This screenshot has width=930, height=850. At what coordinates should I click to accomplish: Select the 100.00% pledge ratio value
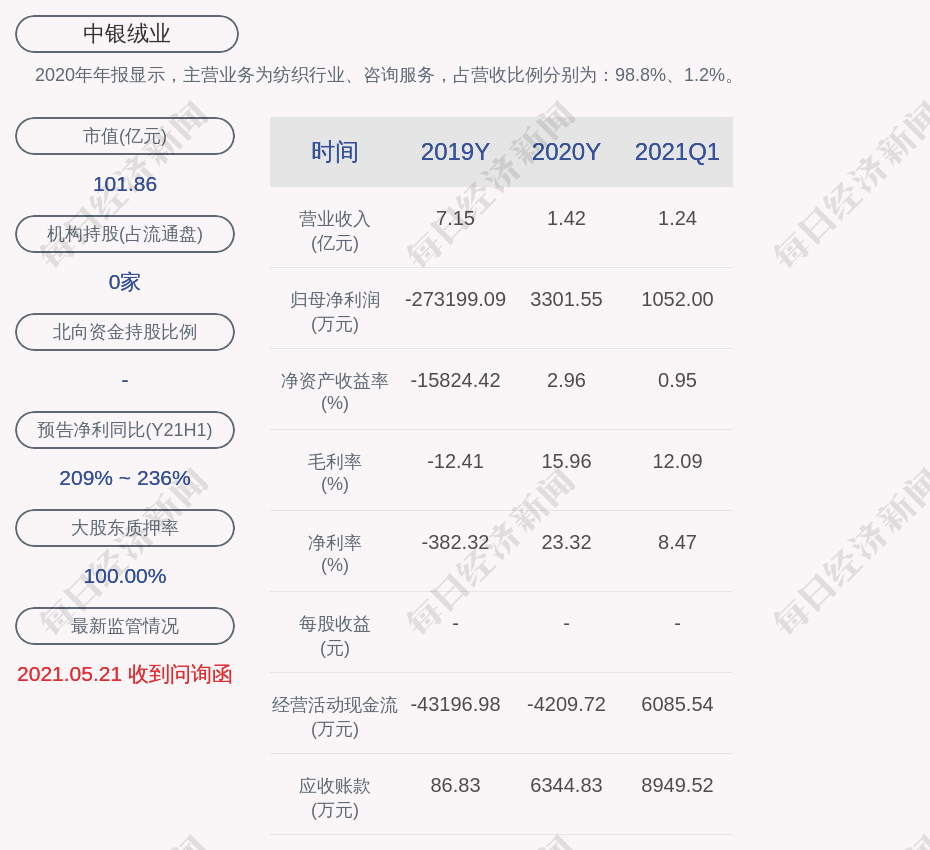click(125, 576)
